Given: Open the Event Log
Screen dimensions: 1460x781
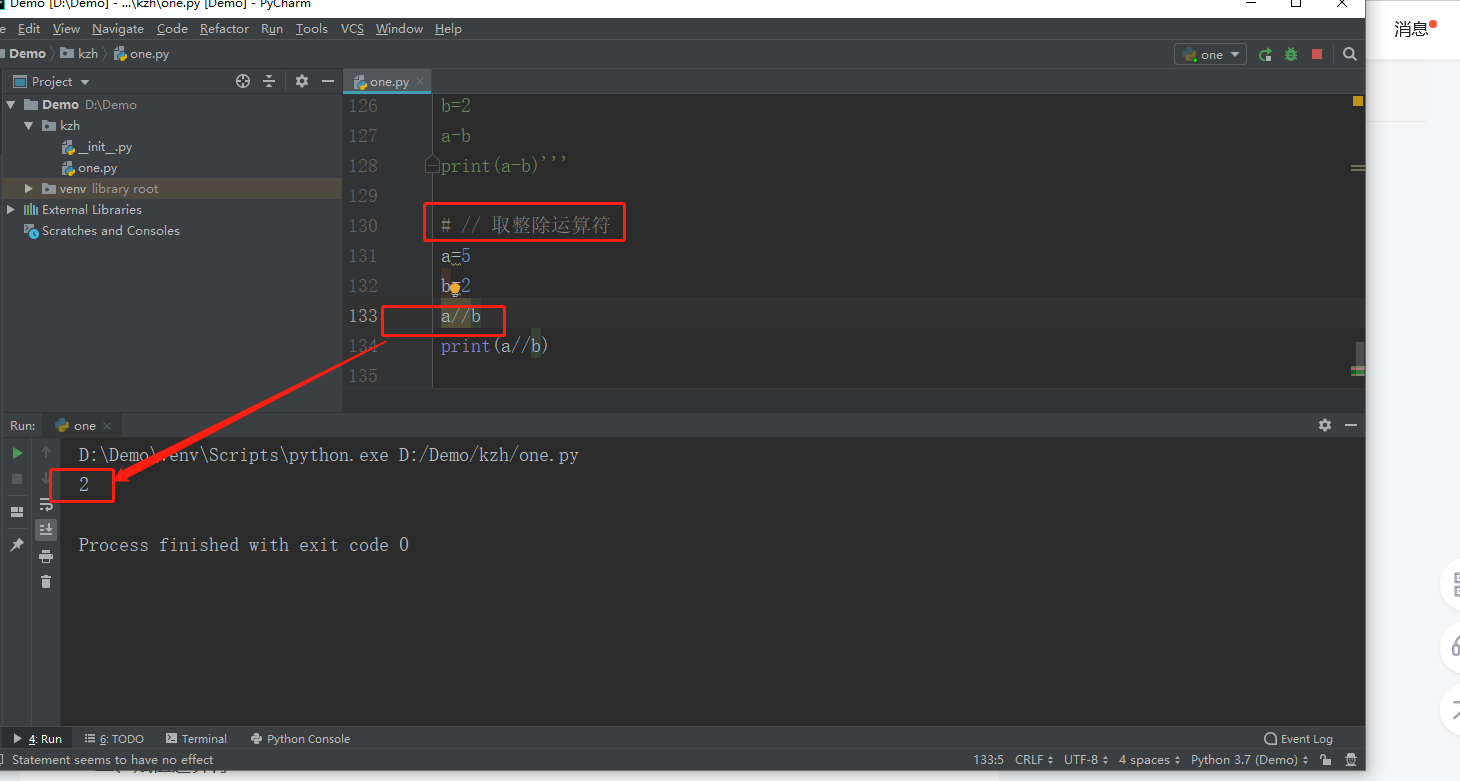Looking at the screenshot, I should coord(1297,738).
